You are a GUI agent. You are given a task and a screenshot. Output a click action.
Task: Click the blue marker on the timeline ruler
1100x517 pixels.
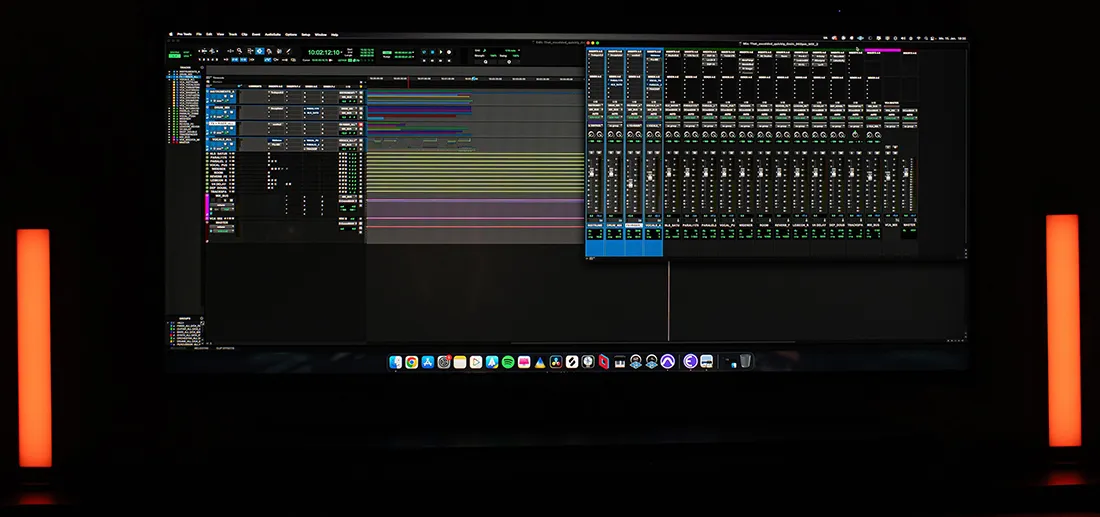pos(474,79)
